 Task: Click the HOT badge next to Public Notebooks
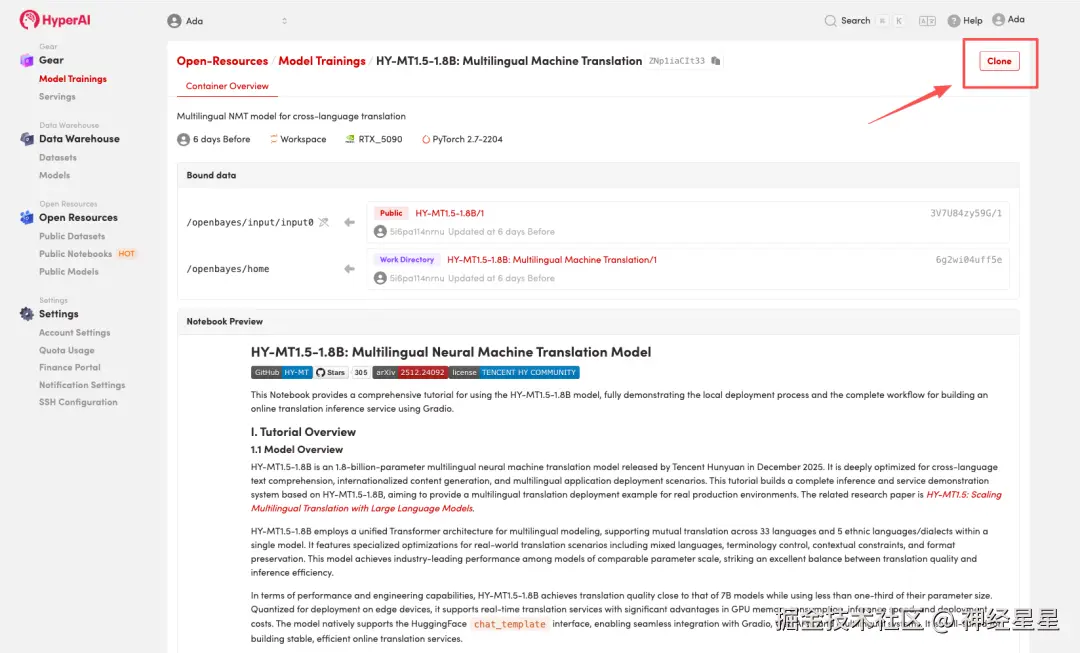coord(126,253)
